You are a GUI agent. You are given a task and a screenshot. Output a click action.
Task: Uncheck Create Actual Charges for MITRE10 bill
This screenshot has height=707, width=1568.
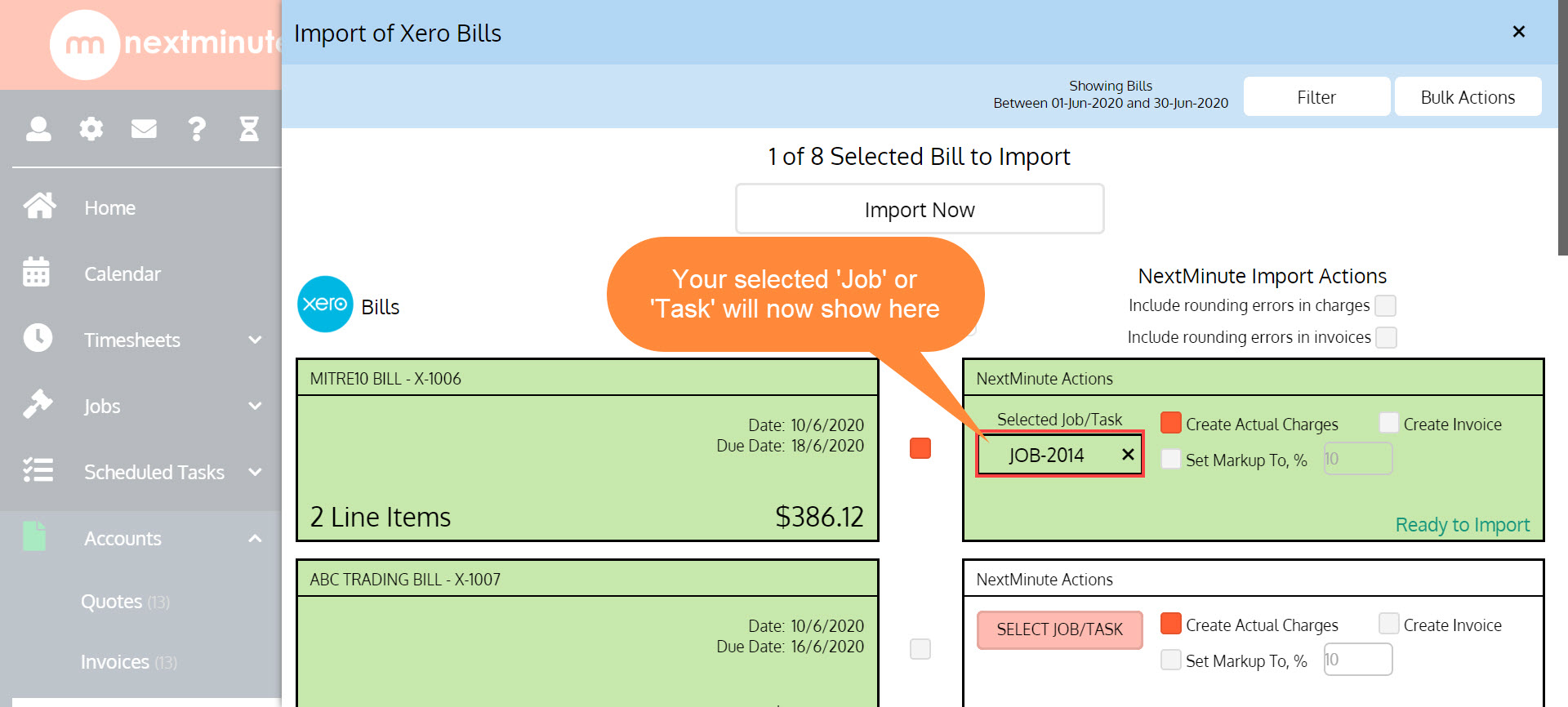(x=1171, y=423)
